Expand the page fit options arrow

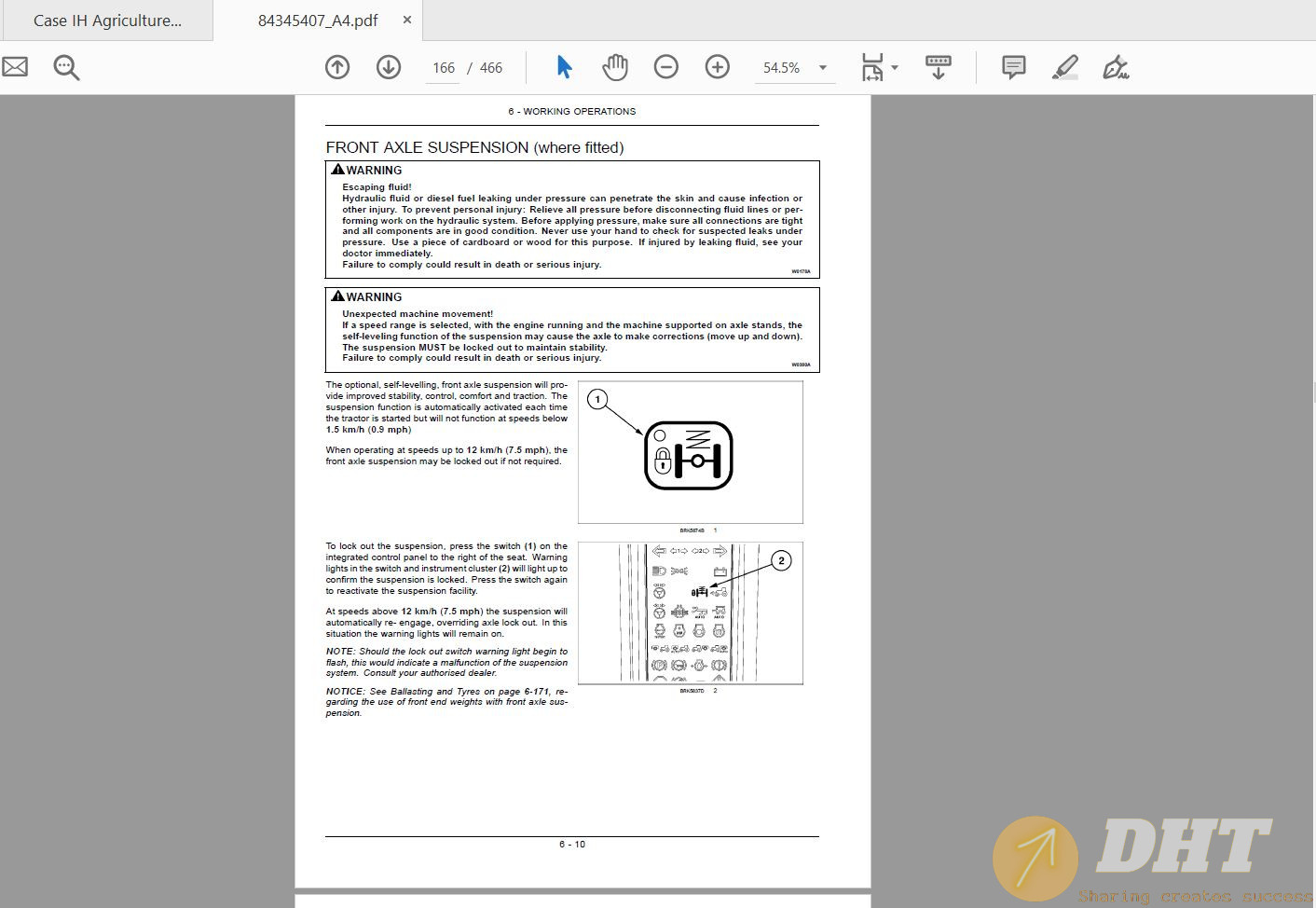click(x=895, y=67)
